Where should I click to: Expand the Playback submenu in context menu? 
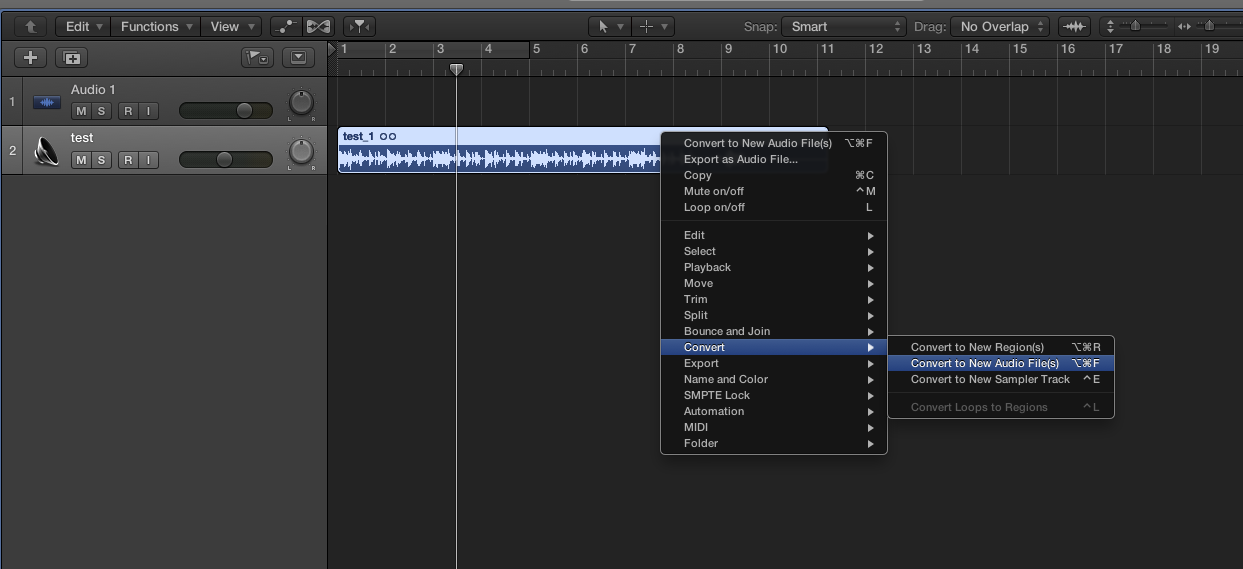[774, 268]
